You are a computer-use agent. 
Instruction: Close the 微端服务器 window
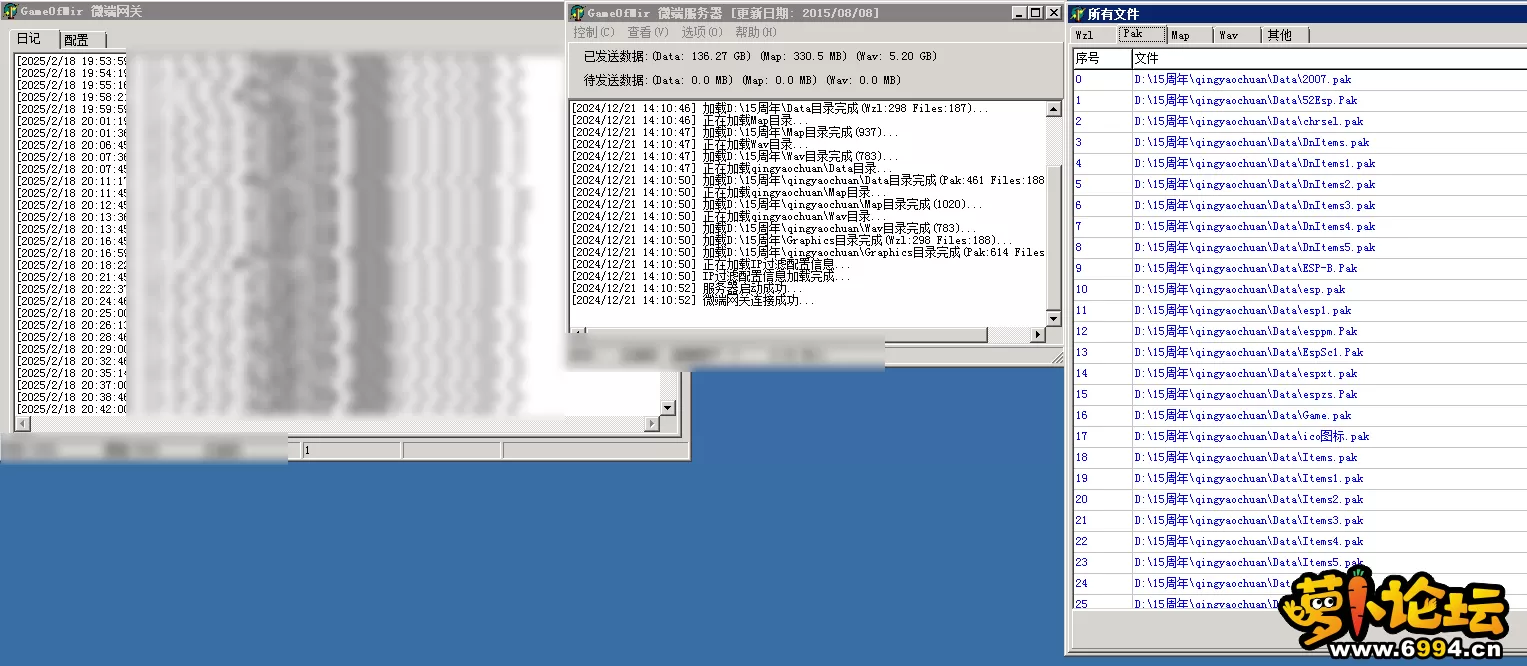1052,13
